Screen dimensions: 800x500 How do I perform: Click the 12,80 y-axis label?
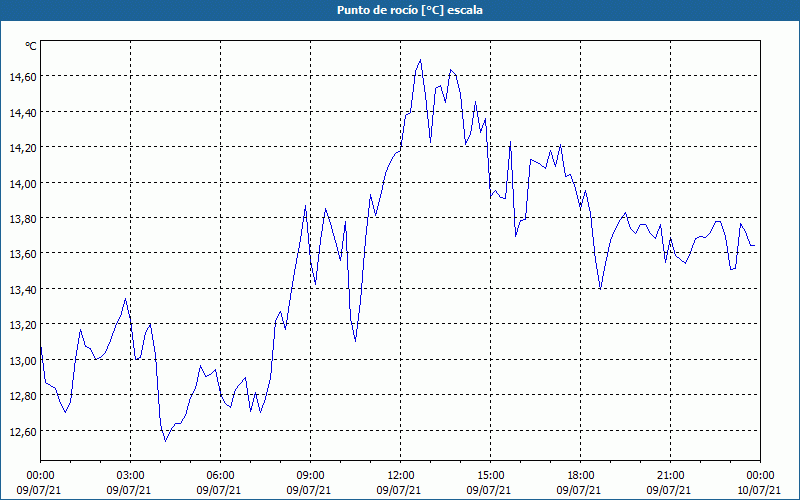(x=23, y=395)
